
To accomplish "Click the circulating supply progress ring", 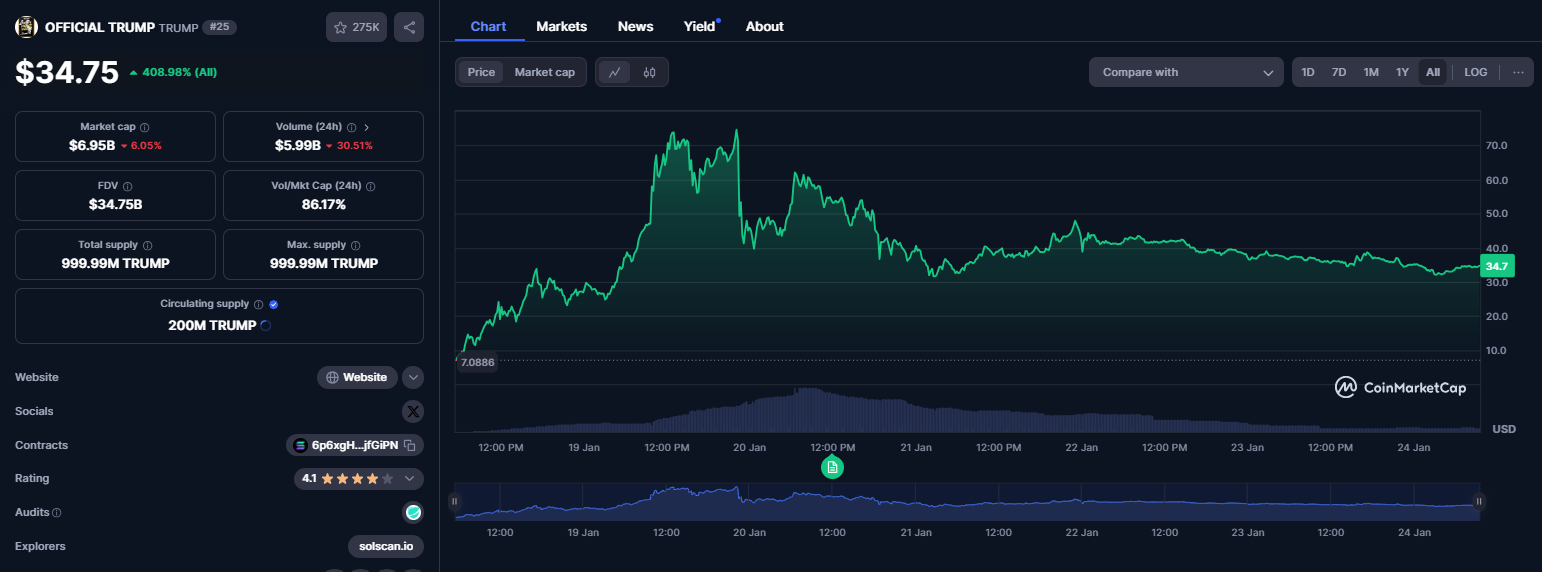I will tap(265, 325).
